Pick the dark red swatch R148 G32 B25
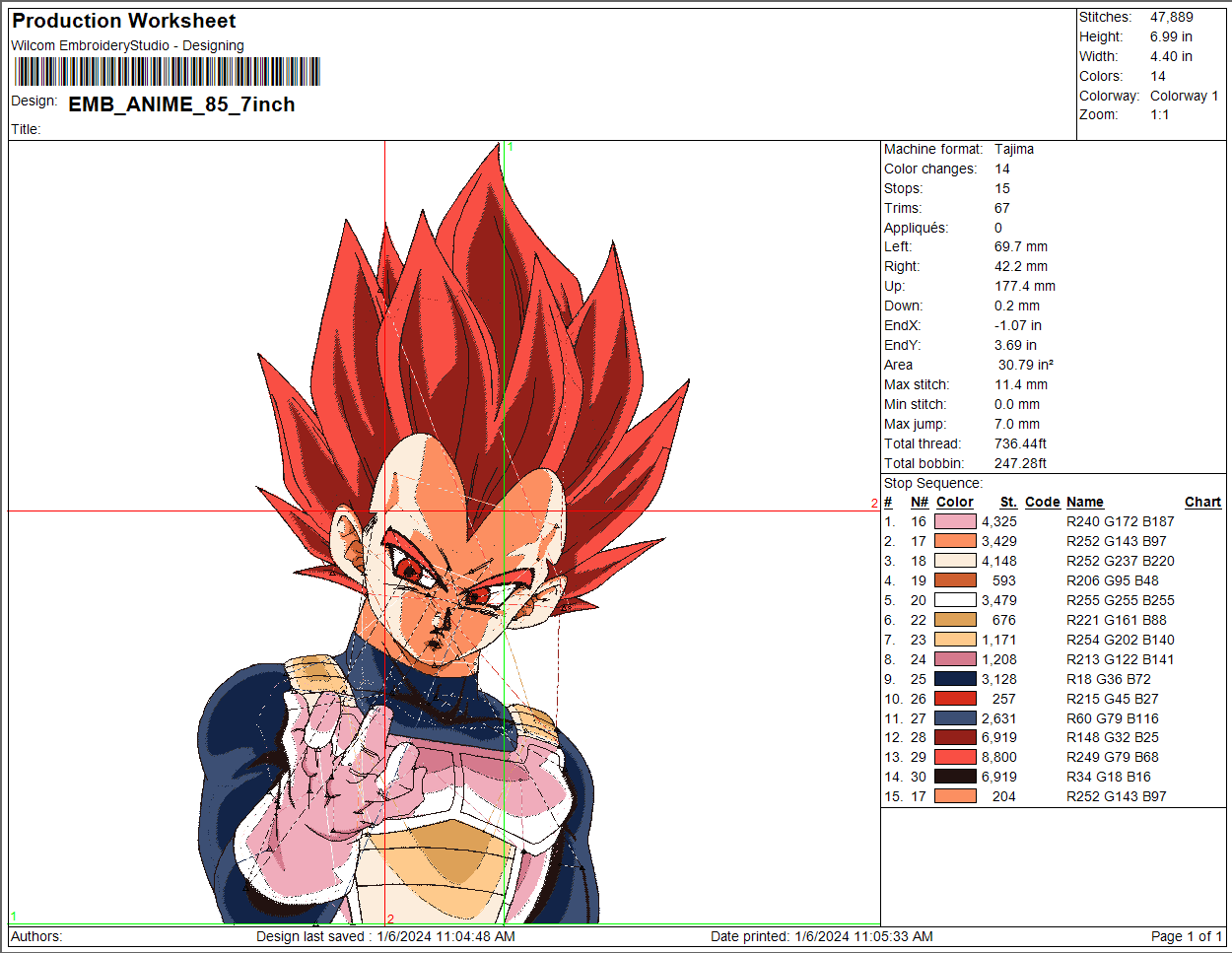Image resolution: width=1232 pixels, height=953 pixels. [x=955, y=737]
